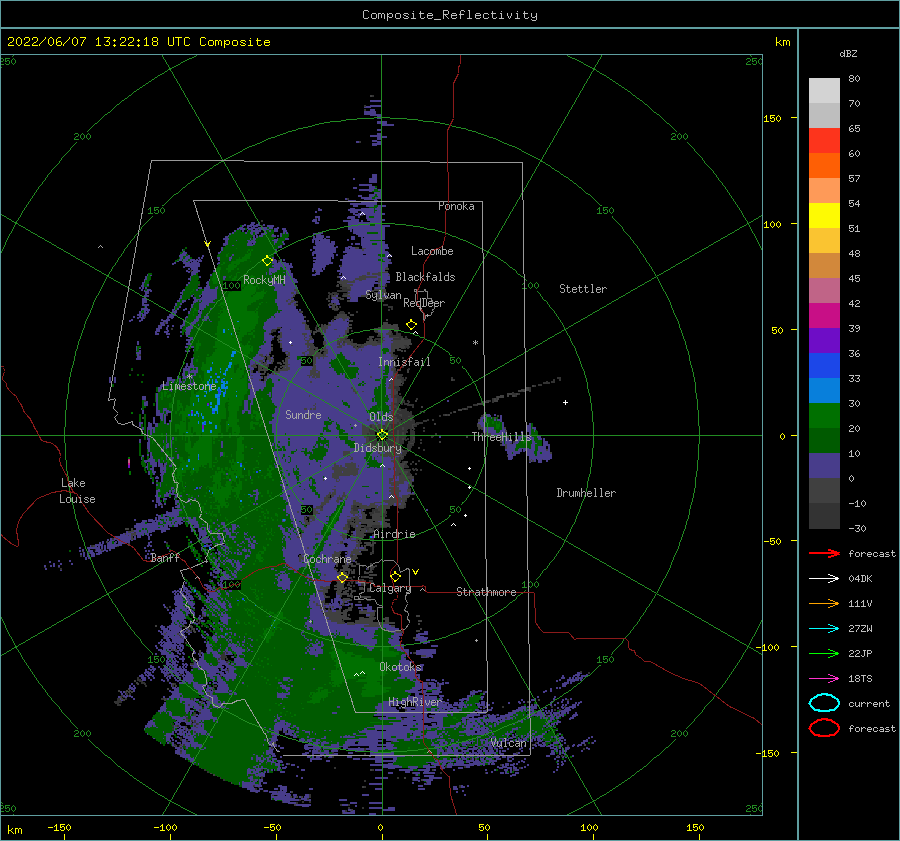This screenshot has height=841, width=900.
Task: Click the Sylvan label
Action: (383, 295)
